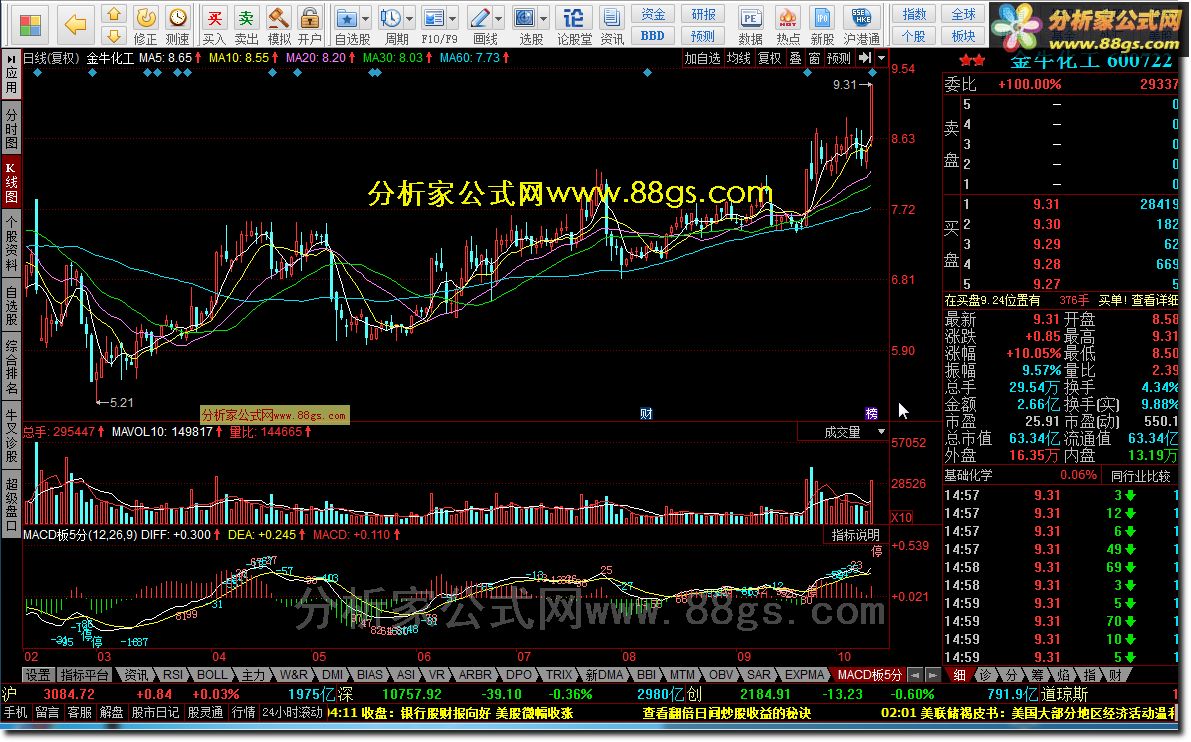This screenshot has height=742, width=1191.
Task: Toggle 均线 moving averages display
Action: tap(738, 58)
